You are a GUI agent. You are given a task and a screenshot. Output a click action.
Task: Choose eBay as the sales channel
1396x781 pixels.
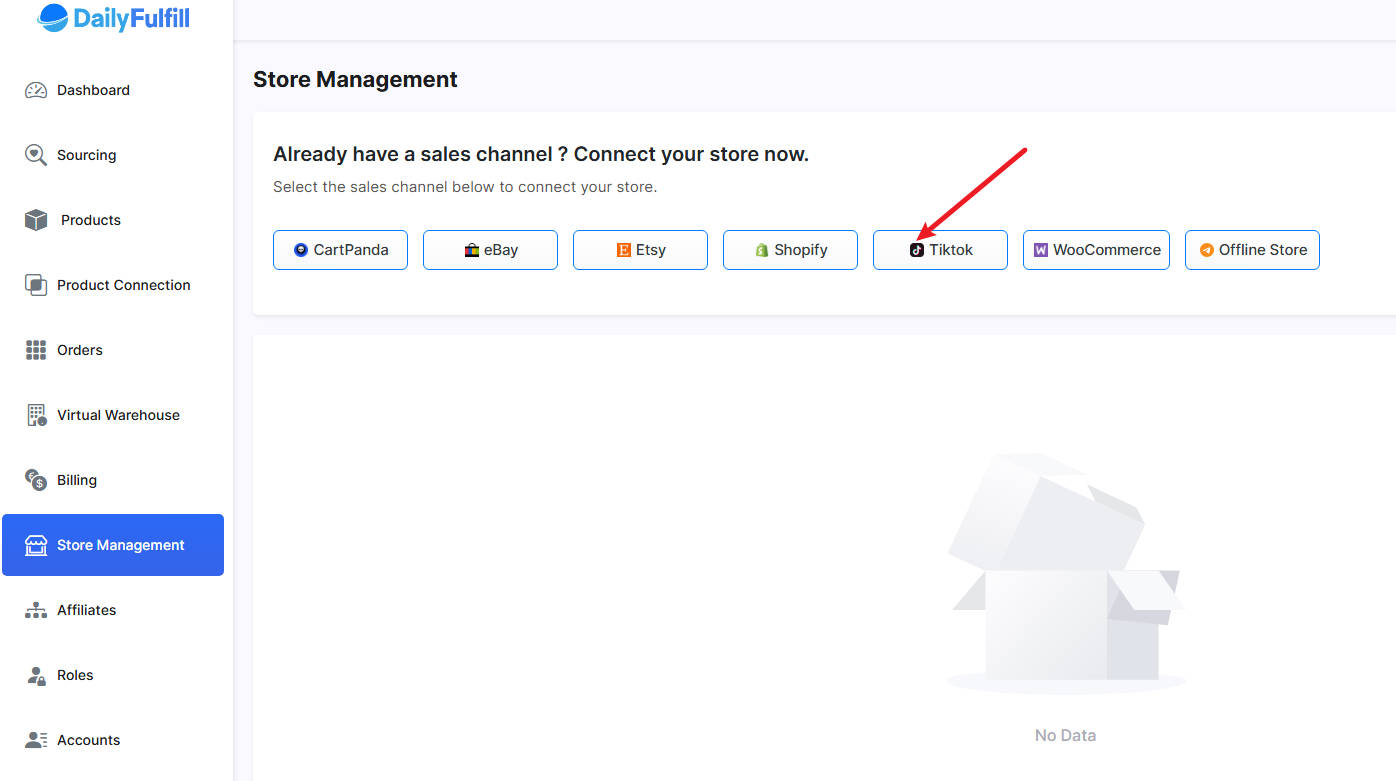click(490, 250)
